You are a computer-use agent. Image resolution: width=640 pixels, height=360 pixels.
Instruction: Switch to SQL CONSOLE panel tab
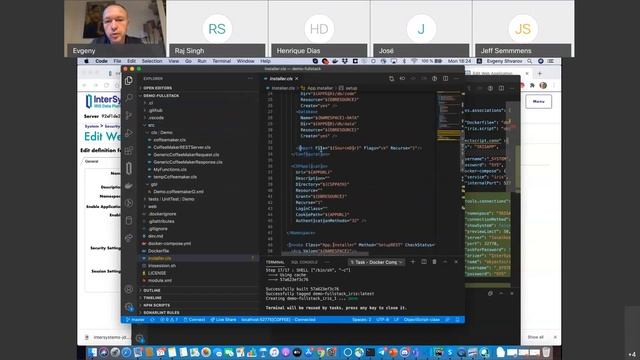click(x=304, y=262)
